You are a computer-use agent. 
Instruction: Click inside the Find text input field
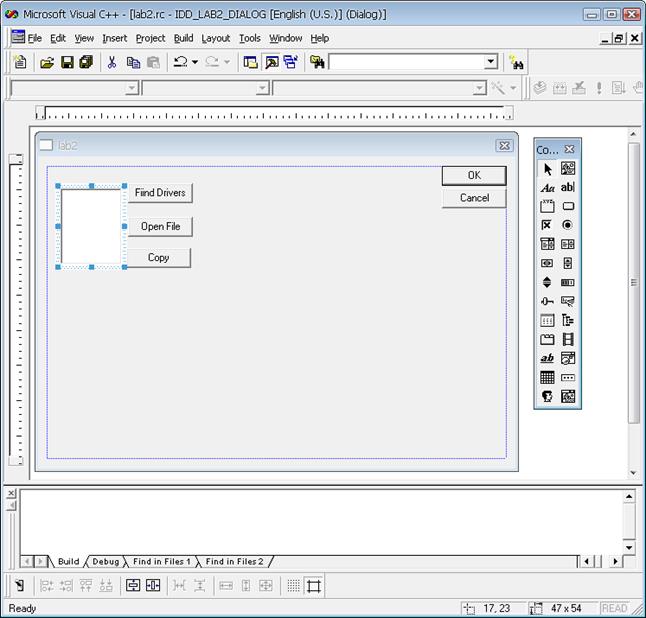click(407, 62)
